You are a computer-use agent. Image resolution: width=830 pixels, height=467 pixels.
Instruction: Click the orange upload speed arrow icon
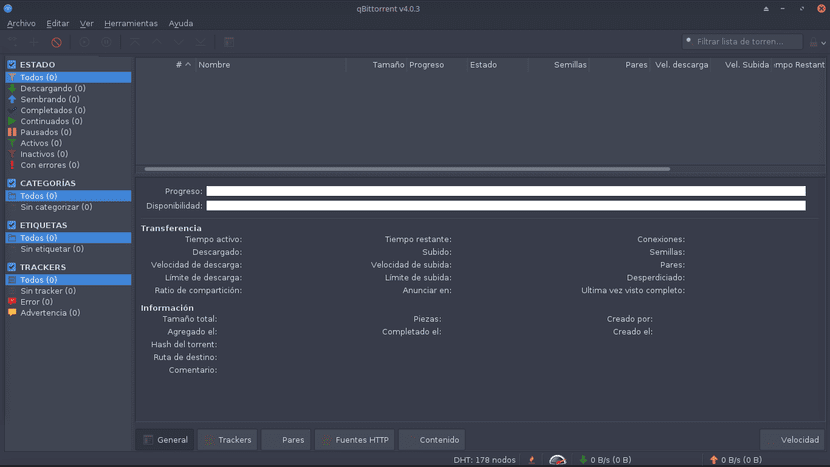(x=713, y=459)
